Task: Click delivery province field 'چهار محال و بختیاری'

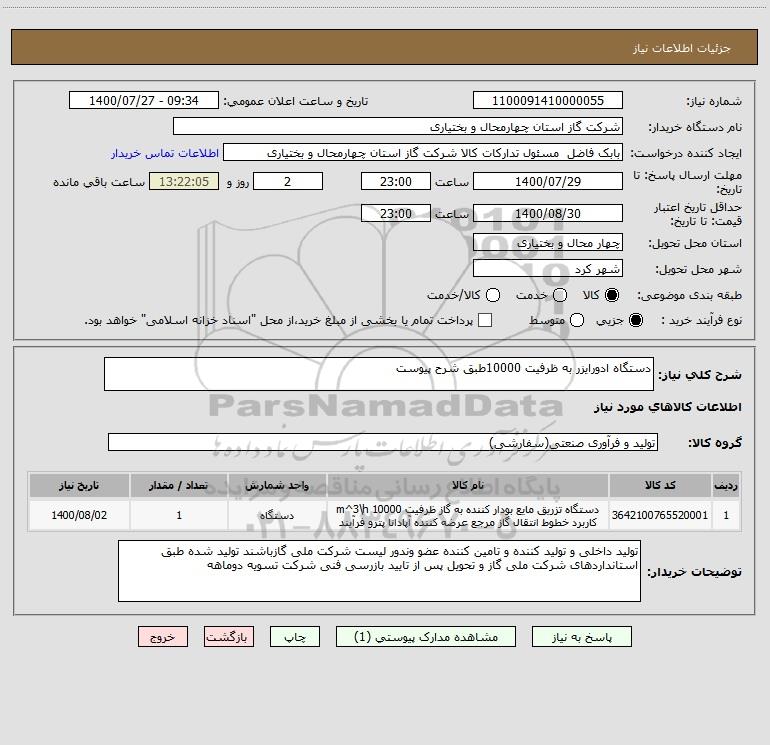Action: click(x=548, y=242)
